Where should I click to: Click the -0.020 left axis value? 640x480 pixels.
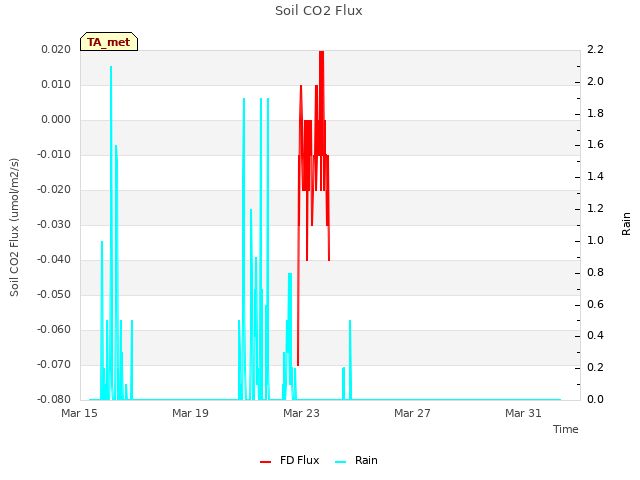54,190
